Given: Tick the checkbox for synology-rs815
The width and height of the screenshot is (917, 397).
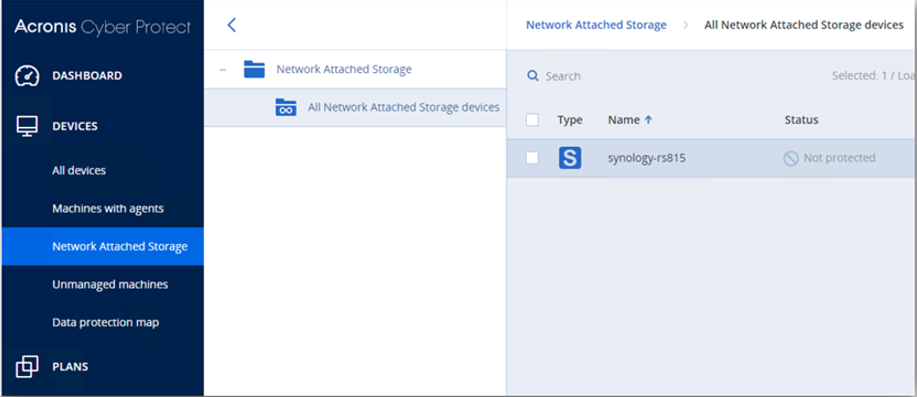Looking at the screenshot, I should 532,158.
